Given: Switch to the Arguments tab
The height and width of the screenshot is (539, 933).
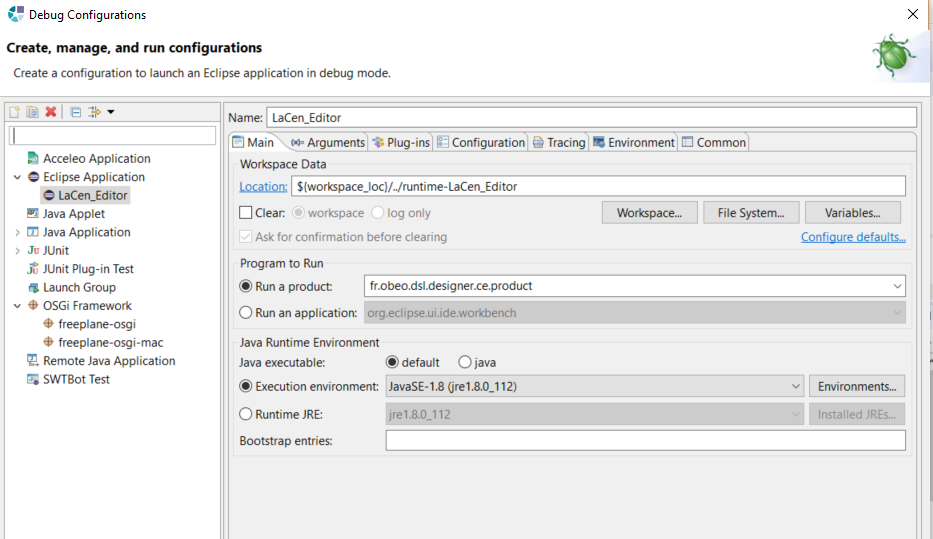Looking at the screenshot, I should click(x=328, y=142).
